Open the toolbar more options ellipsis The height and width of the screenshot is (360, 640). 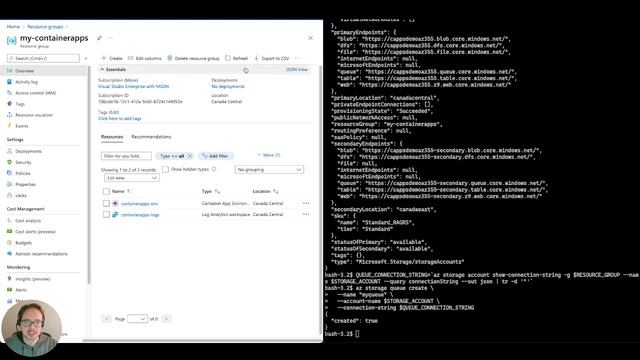pyautogui.click(x=298, y=58)
